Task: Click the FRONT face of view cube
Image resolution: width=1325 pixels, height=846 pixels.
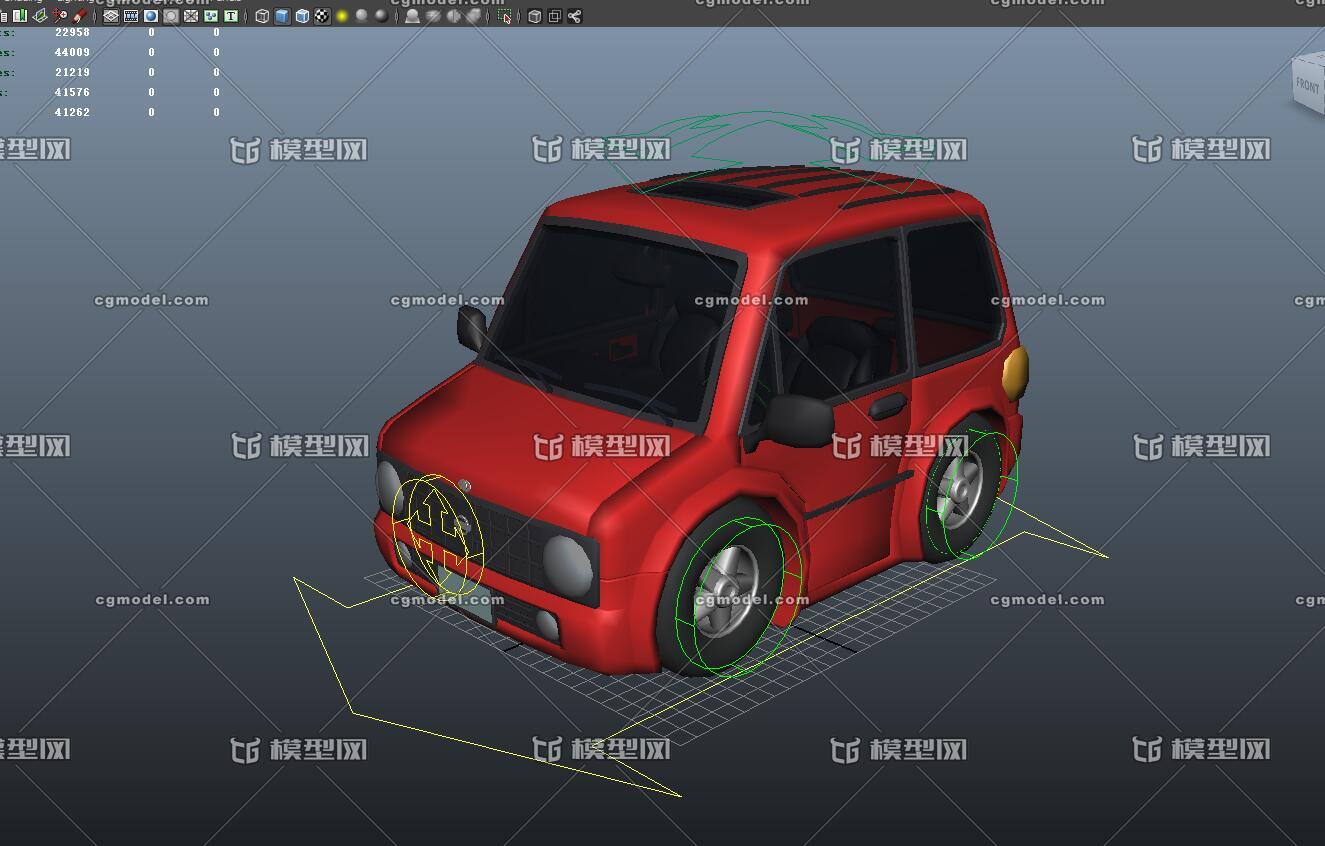Action: (x=1307, y=84)
